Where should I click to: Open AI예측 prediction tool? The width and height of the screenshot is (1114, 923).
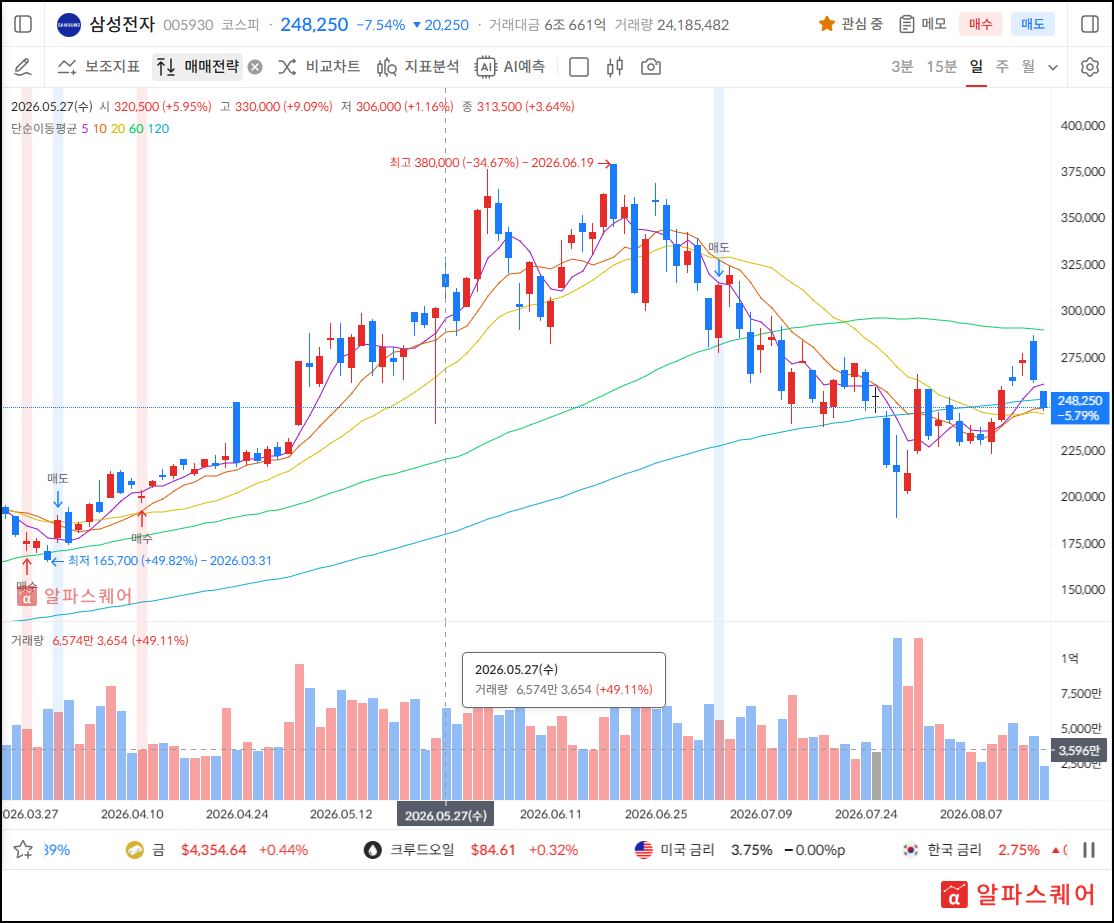(510, 67)
